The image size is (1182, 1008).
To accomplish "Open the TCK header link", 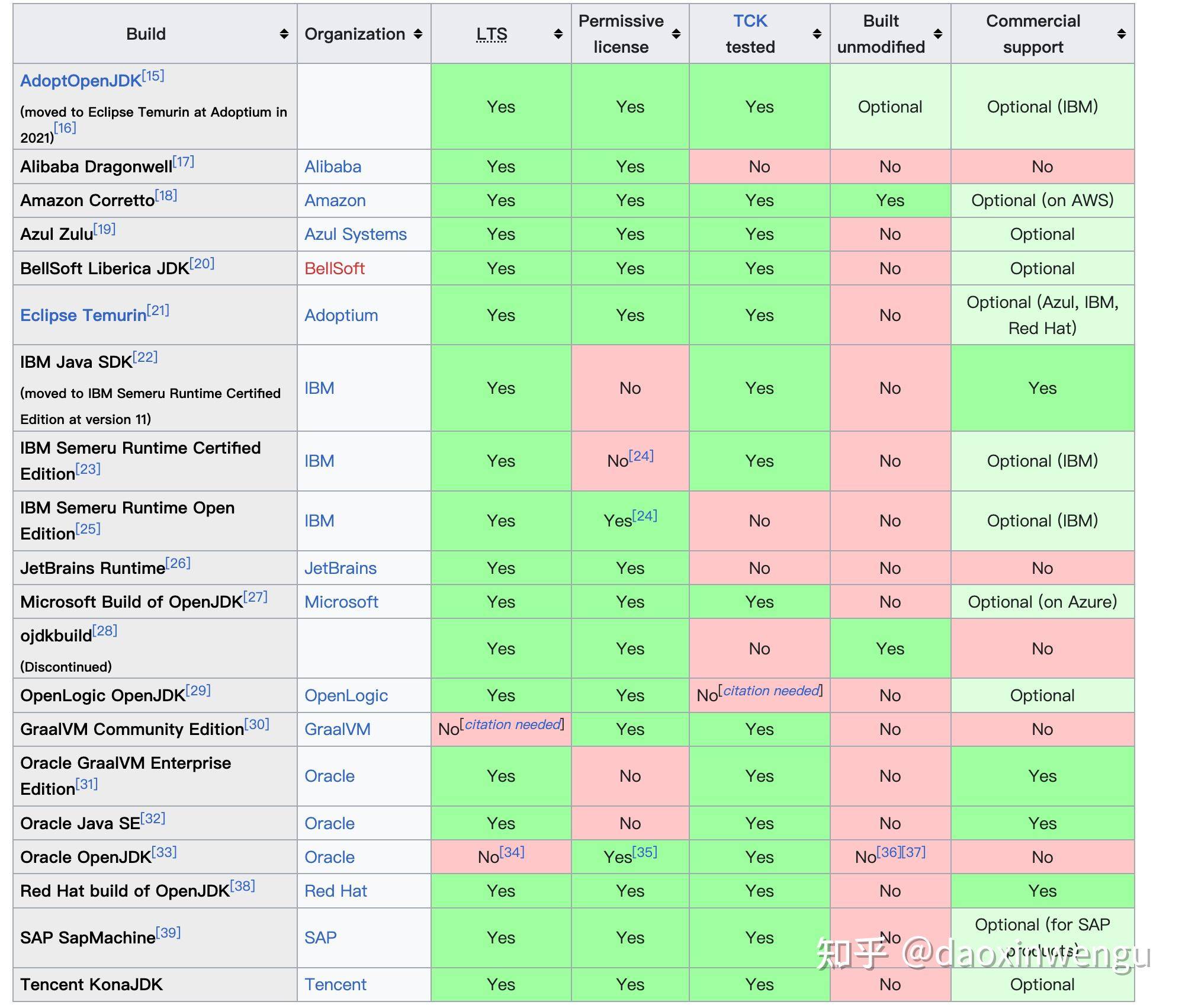I will click(750, 21).
